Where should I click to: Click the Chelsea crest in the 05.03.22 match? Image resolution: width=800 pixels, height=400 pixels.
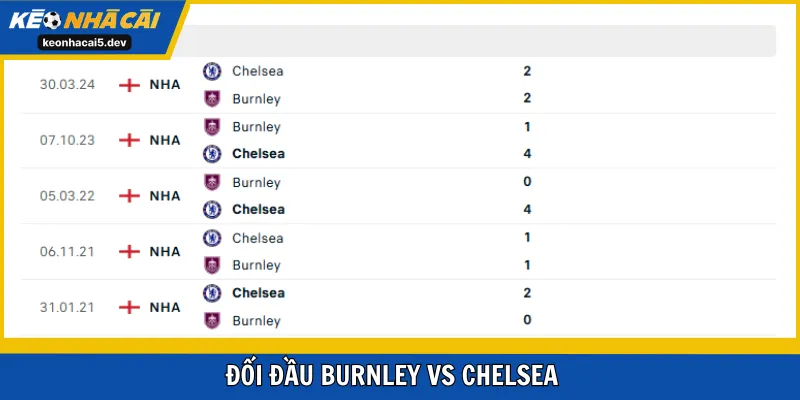[212, 209]
